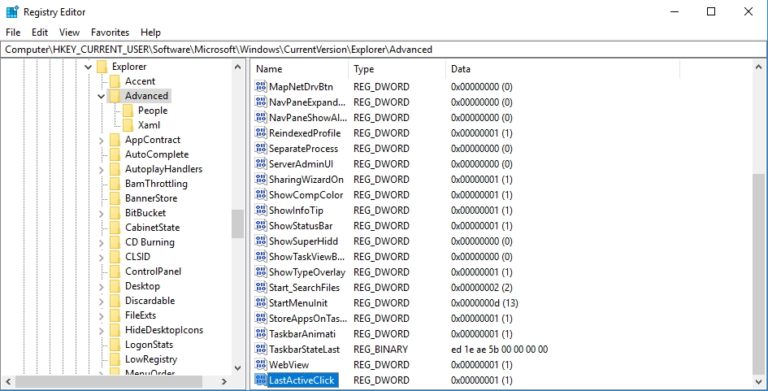Select the StoreAppsOnTas... value name
Screen dimensions: 768x391
point(308,318)
